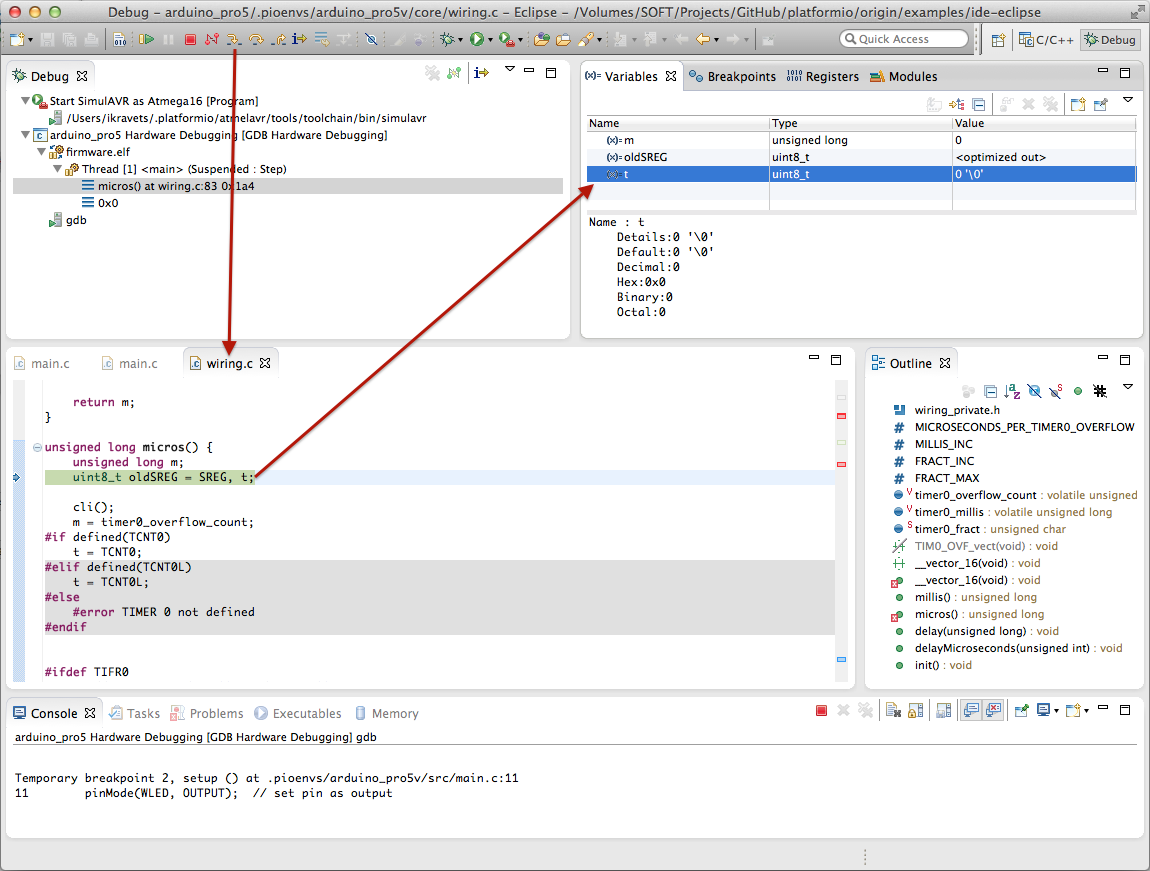
Task: Open the Debug launch bug icon
Action: [x=447, y=39]
